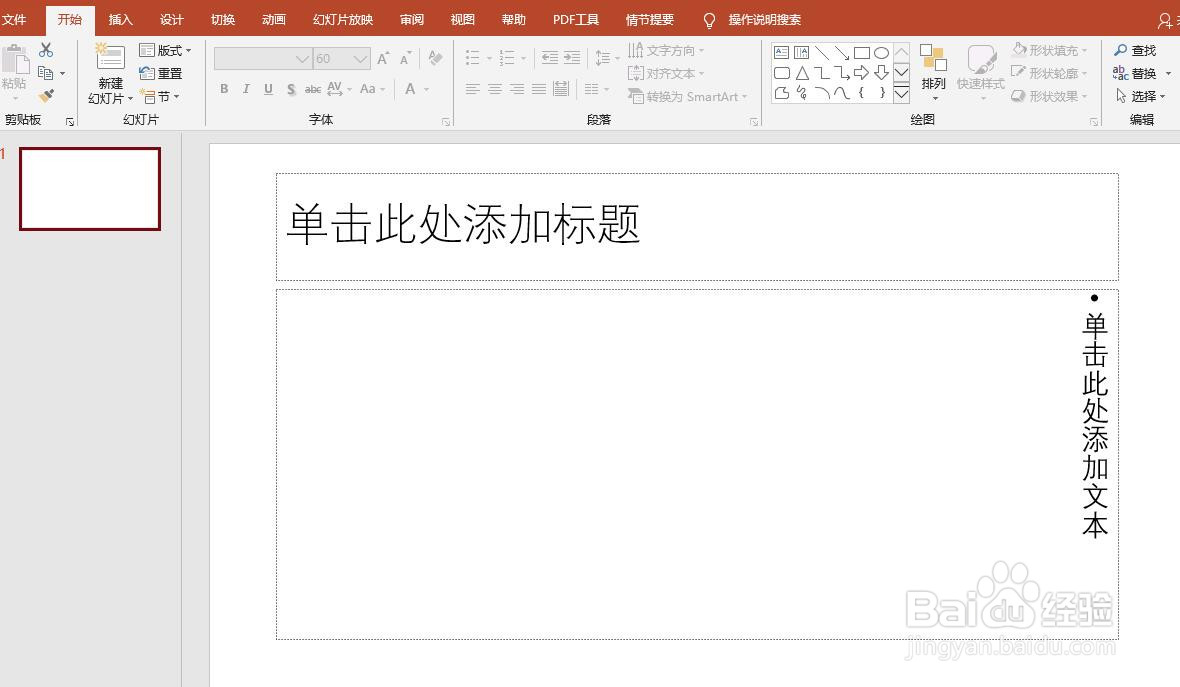Open the Design (设计) ribbon tab
Screen dimensions: 1180x687
172,20
